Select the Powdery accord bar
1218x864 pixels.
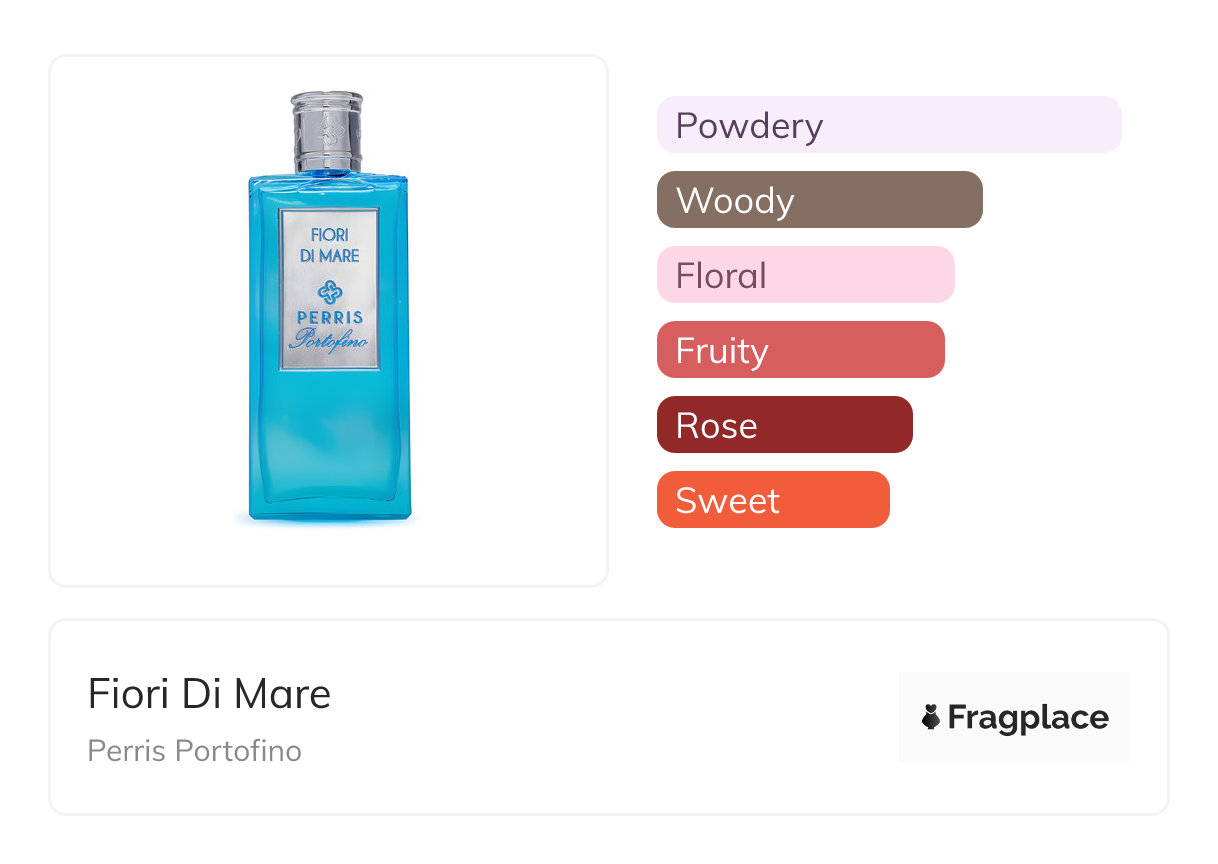tap(888, 125)
